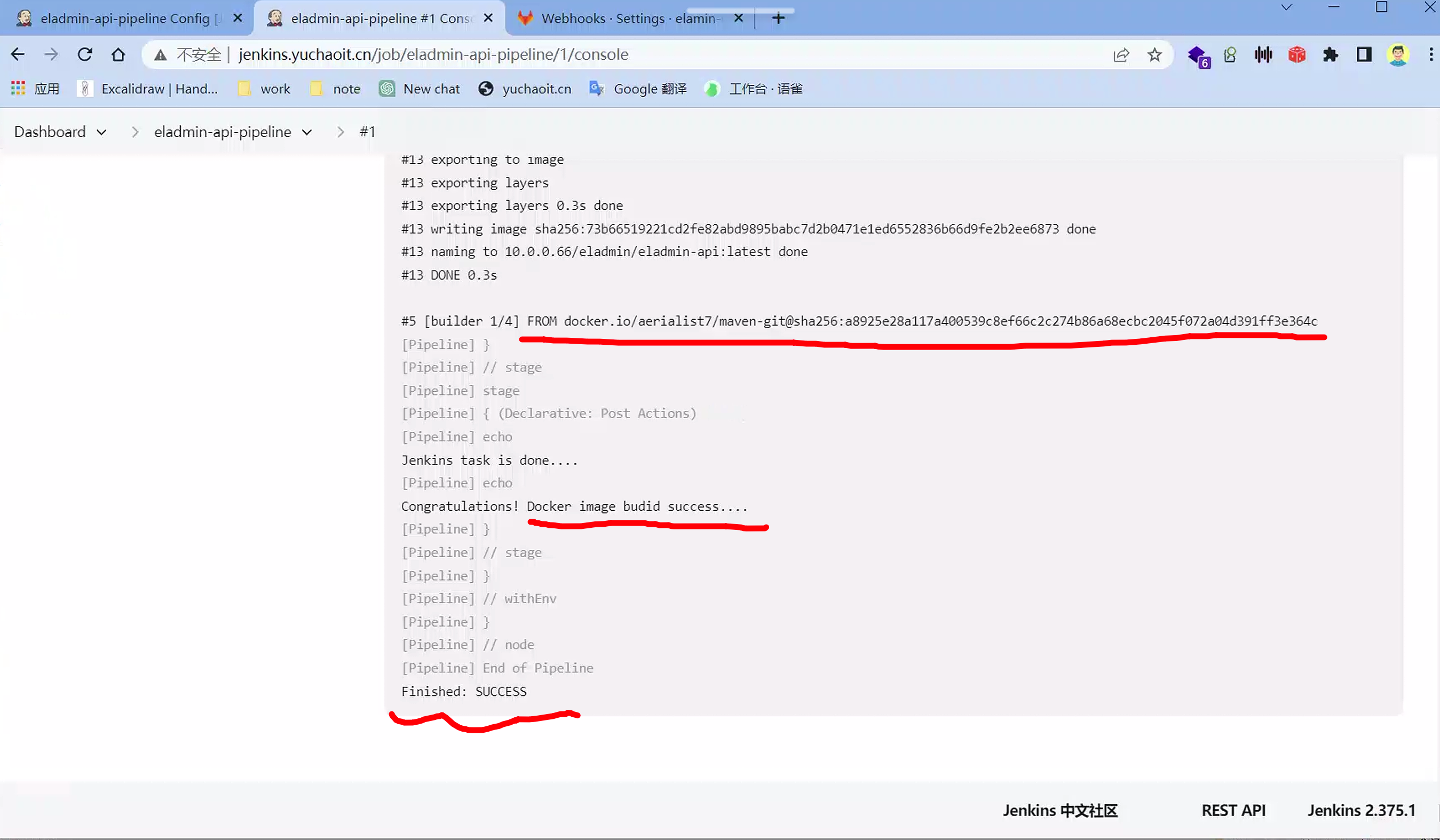Toggle the browser side panel icon
The image size is (1440, 840).
click(x=1364, y=54)
